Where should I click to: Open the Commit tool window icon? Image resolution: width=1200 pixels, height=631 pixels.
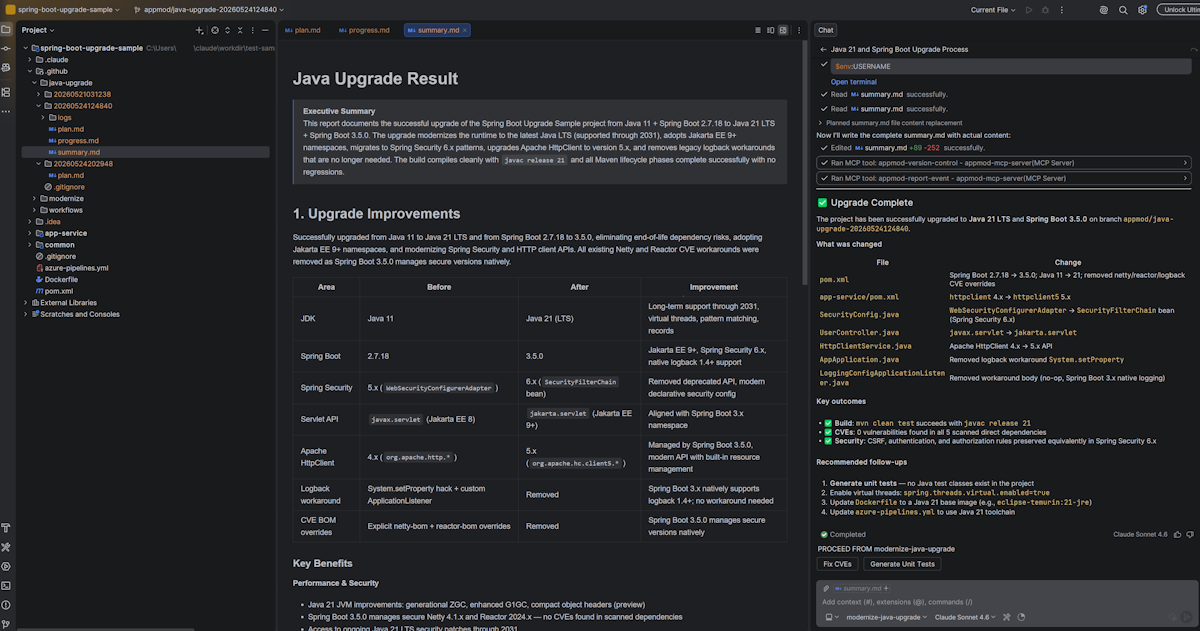coord(6,50)
